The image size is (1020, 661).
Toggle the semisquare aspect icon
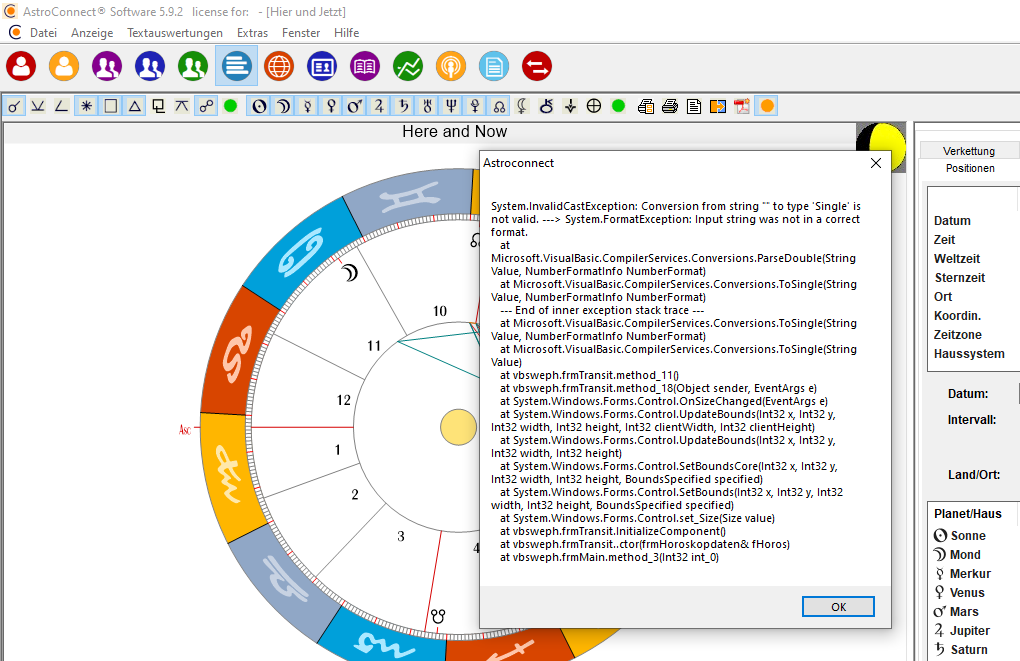pos(62,106)
